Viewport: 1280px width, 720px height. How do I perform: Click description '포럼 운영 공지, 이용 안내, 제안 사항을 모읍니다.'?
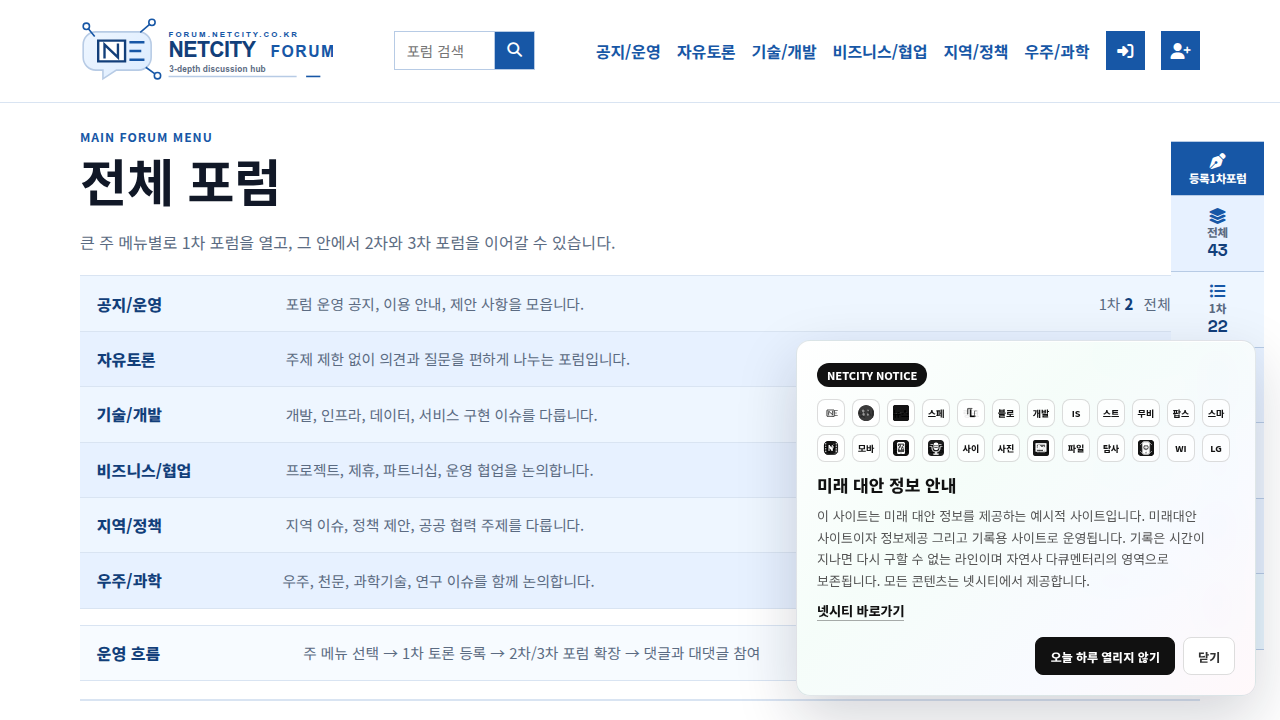(x=435, y=304)
